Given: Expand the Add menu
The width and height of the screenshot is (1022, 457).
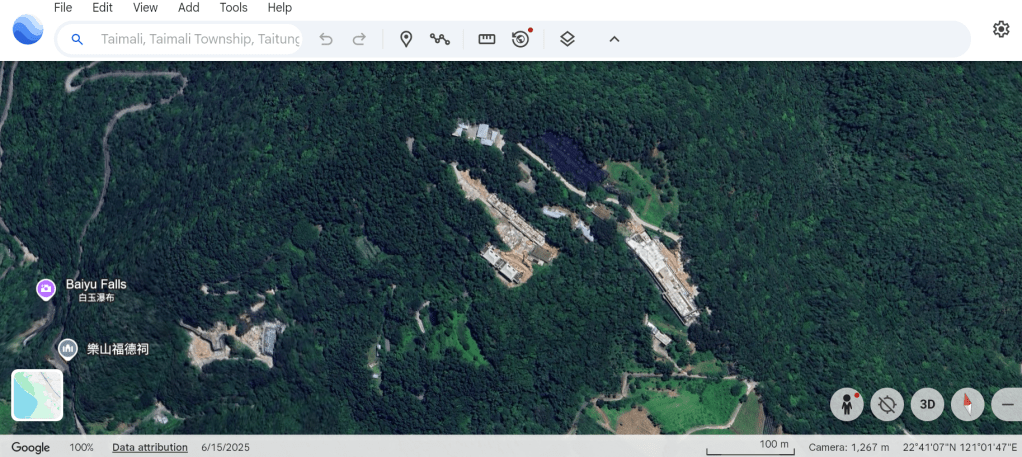Looking at the screenshot, I should coord(189,8).
